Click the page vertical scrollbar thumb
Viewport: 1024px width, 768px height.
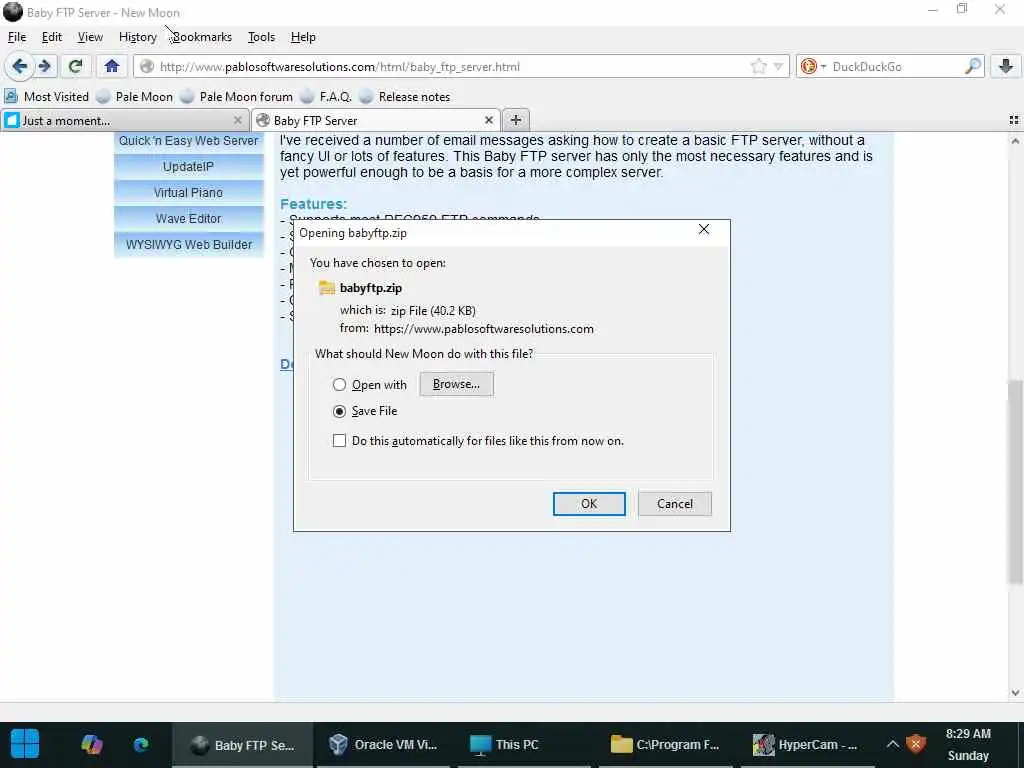[x=1015, y=481]
